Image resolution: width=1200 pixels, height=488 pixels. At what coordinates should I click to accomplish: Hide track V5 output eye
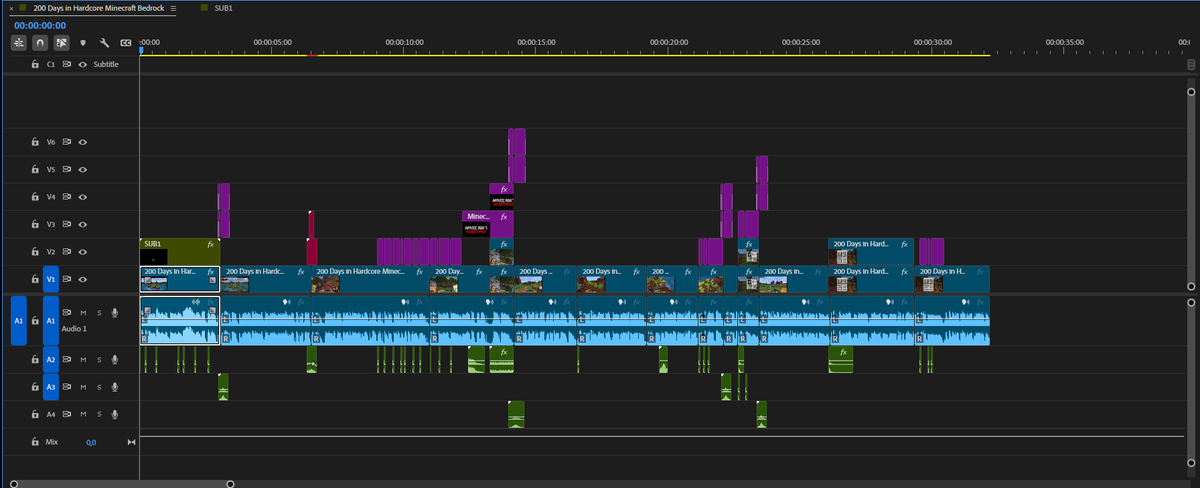pyautogui.click(x=83, y=170)
